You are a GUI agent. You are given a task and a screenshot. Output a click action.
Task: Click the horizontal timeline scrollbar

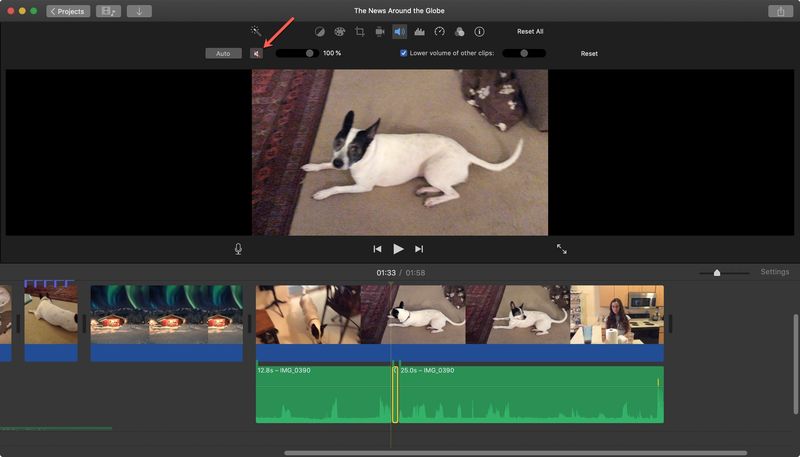[x=515, y=453]
